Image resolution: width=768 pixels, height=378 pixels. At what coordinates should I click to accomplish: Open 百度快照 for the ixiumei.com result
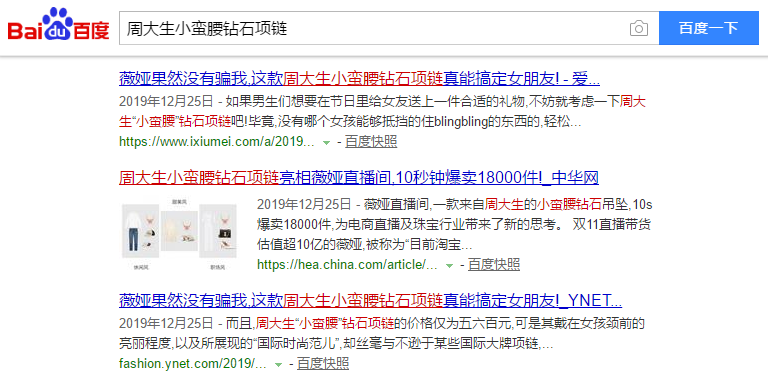pos(371,142)
